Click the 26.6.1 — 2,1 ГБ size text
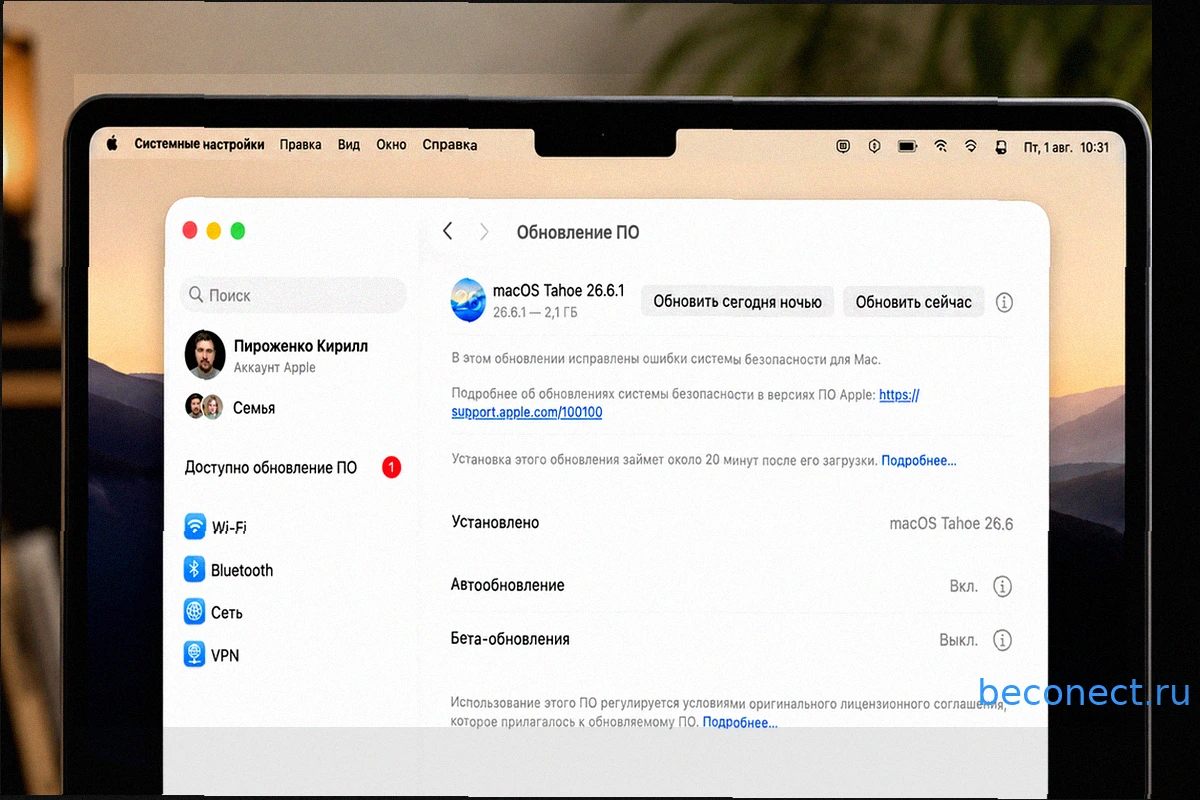 click(535, 312)
